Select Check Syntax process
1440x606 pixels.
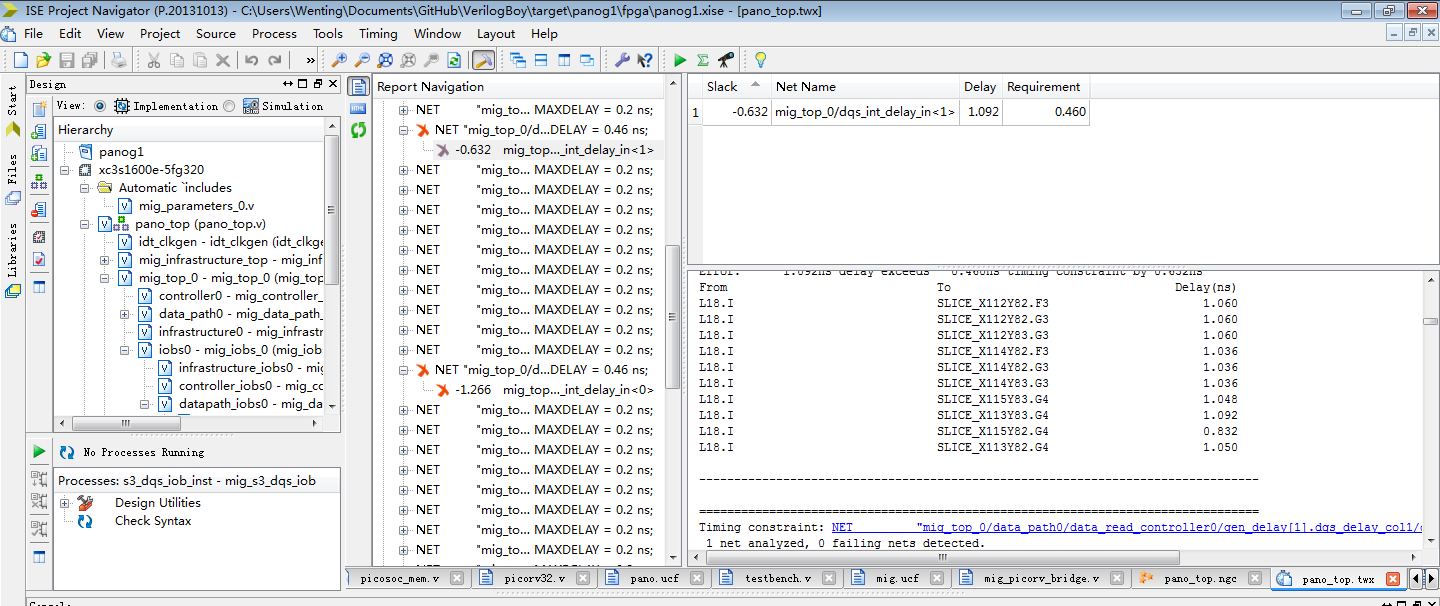click(x=152, y=521)
